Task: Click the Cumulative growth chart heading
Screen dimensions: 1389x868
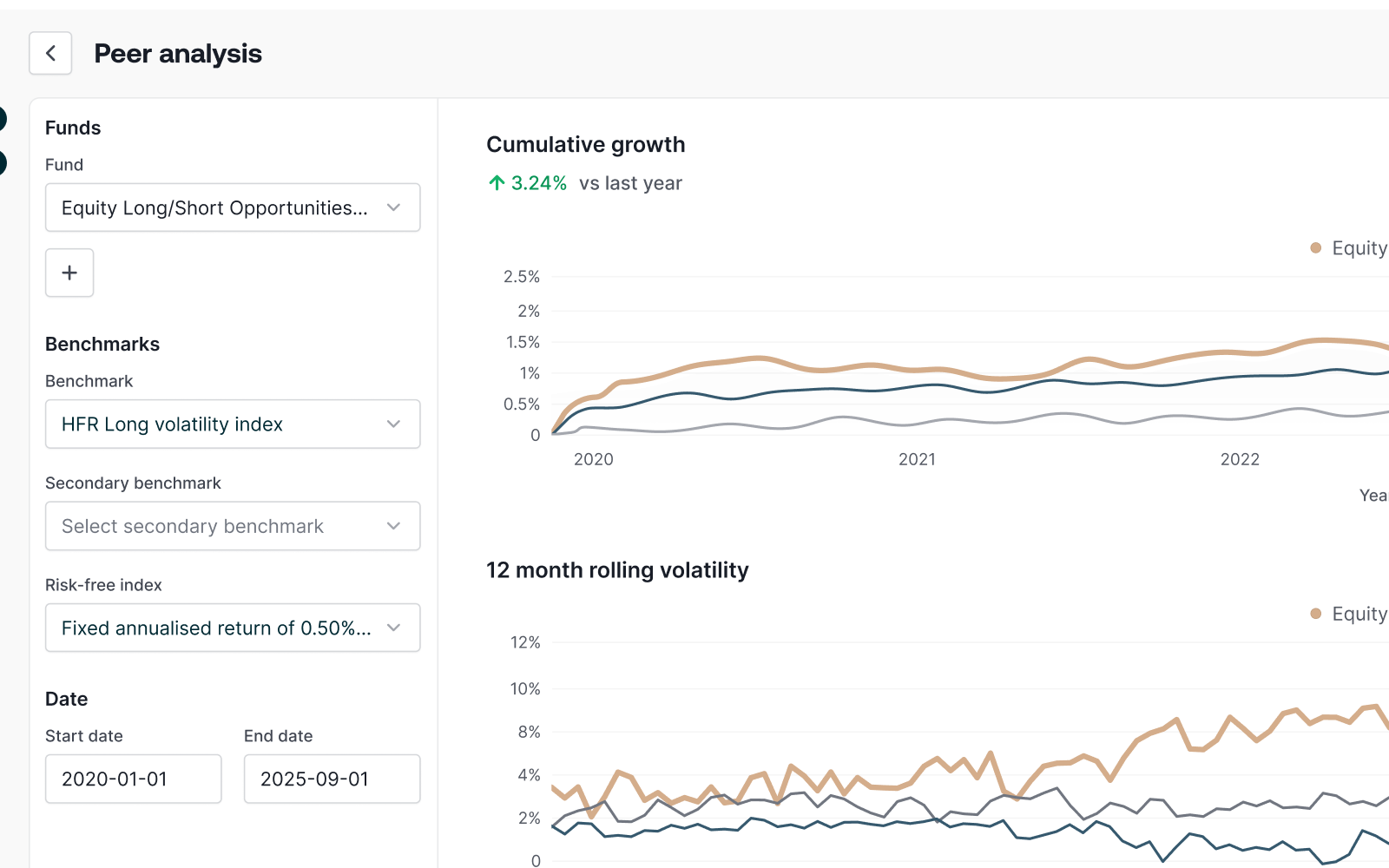Action: tap(585, 144)
